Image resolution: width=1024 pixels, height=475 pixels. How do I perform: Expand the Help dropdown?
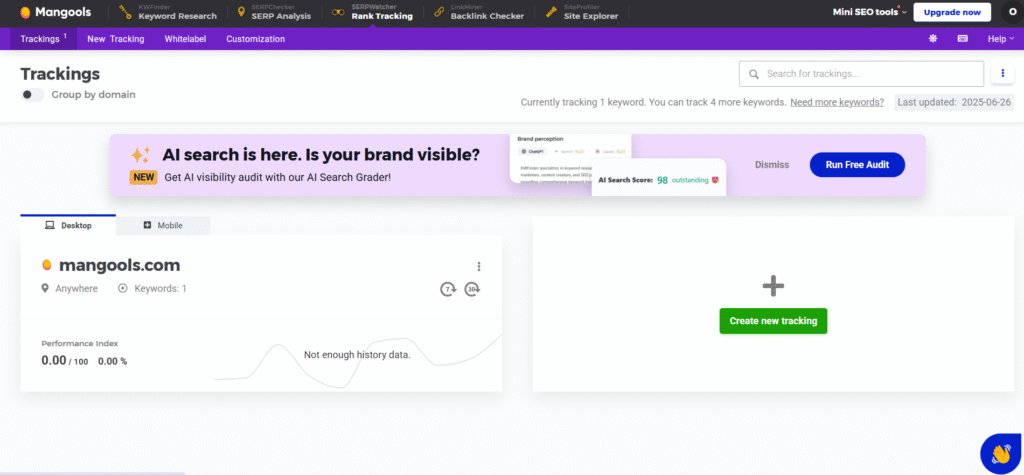click(1000, 39)
